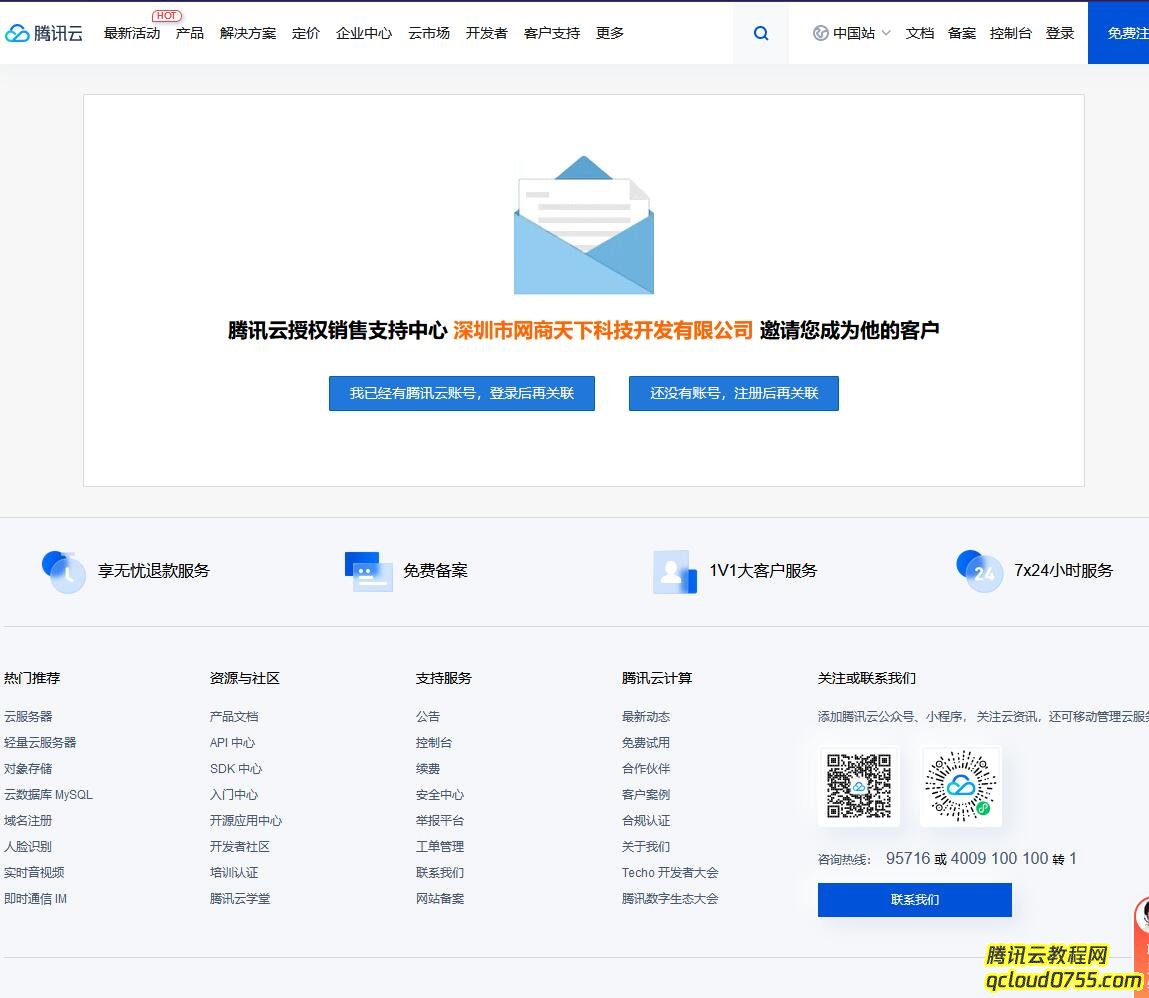Click the 享无忧退款服务 clock icon
This screenshot has width=1149, height=998.
(64, 572)
